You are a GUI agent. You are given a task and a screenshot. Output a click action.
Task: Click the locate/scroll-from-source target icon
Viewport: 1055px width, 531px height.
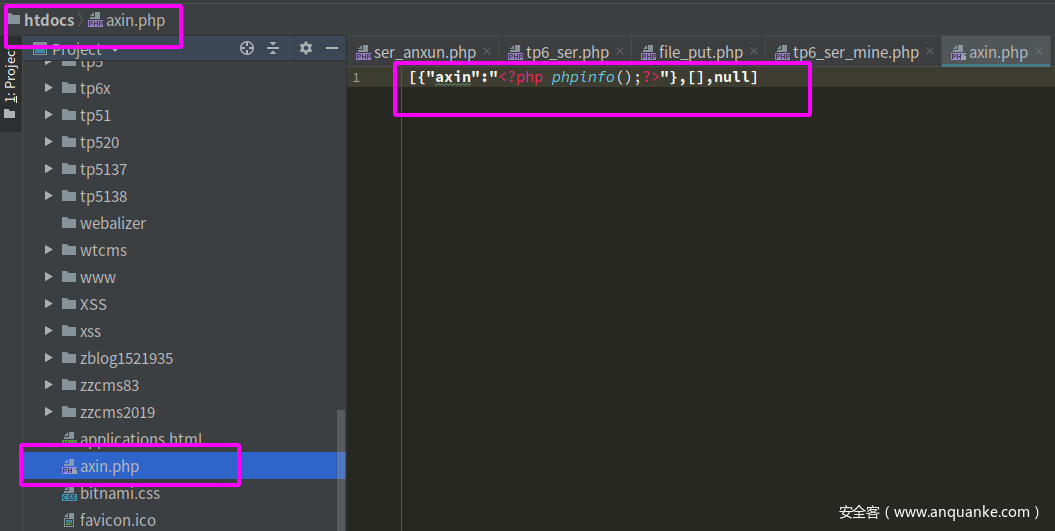pyautogui.click(x=247, y=49)
